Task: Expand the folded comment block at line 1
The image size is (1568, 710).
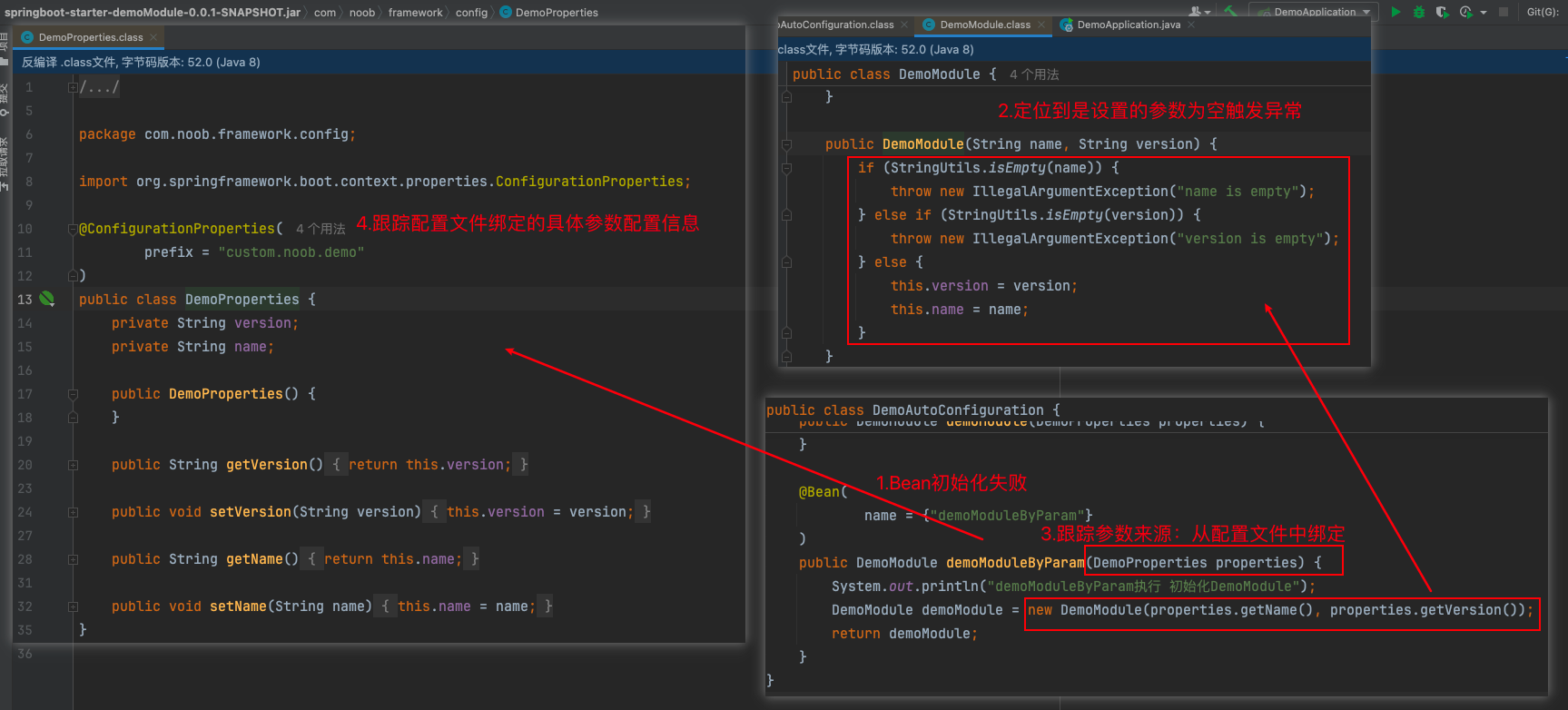Action: tap(73, 87)
